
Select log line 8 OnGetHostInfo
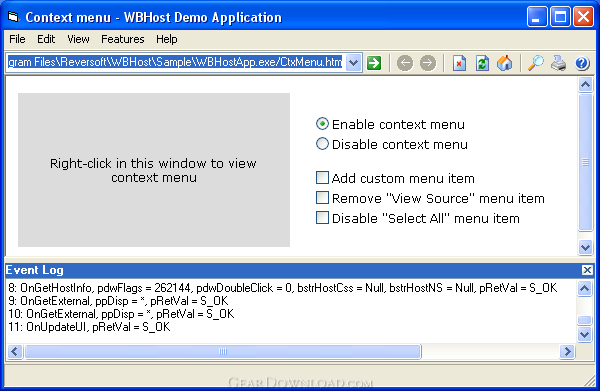(282, 288)
